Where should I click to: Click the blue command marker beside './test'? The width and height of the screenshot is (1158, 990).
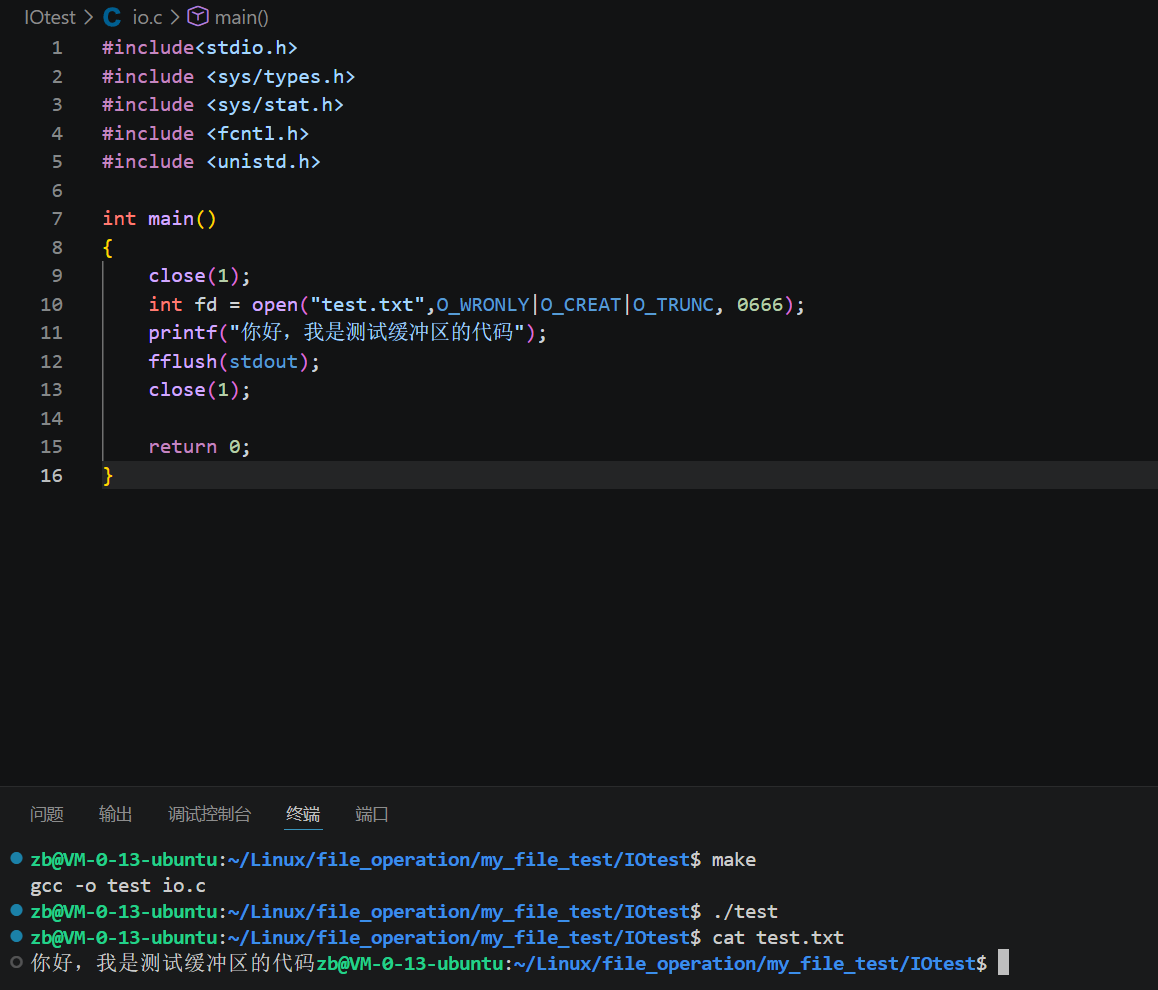point(16,910)
